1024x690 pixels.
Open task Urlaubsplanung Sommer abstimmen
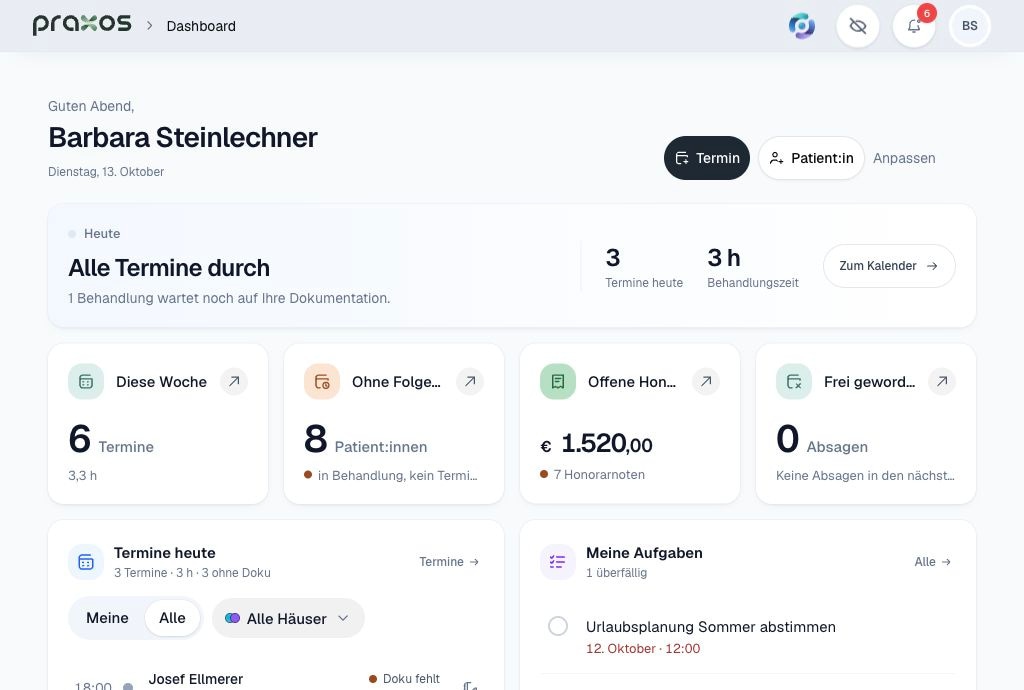point(711,627)
